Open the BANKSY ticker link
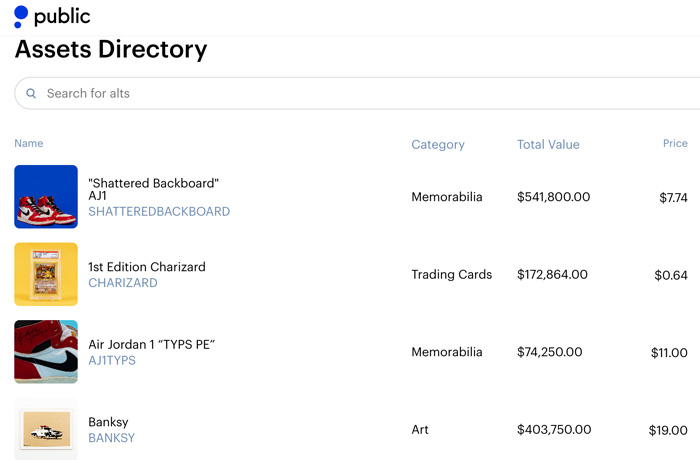 (x=112, y=438)
